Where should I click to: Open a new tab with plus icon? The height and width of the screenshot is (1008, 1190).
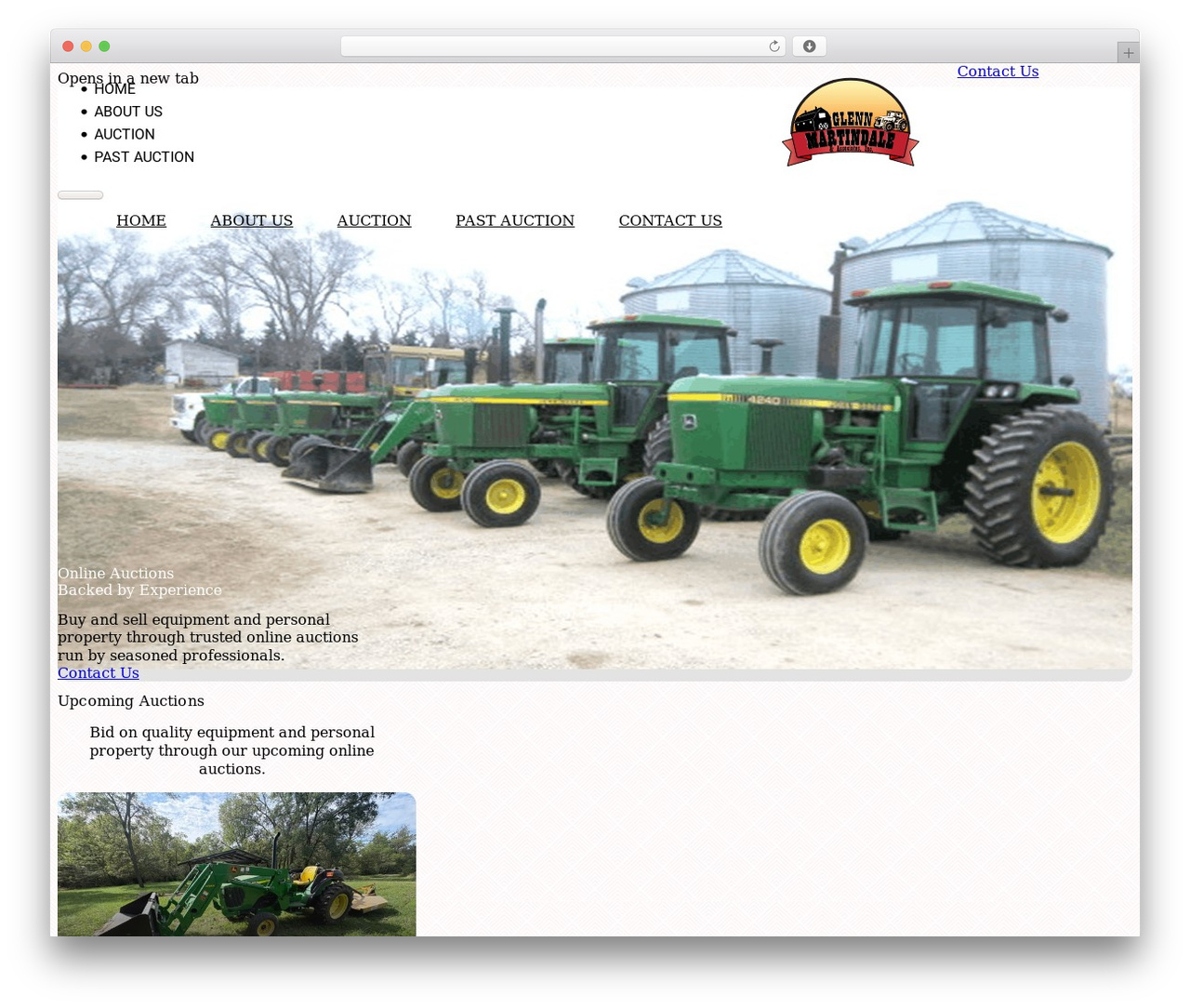coord(1128,53)
